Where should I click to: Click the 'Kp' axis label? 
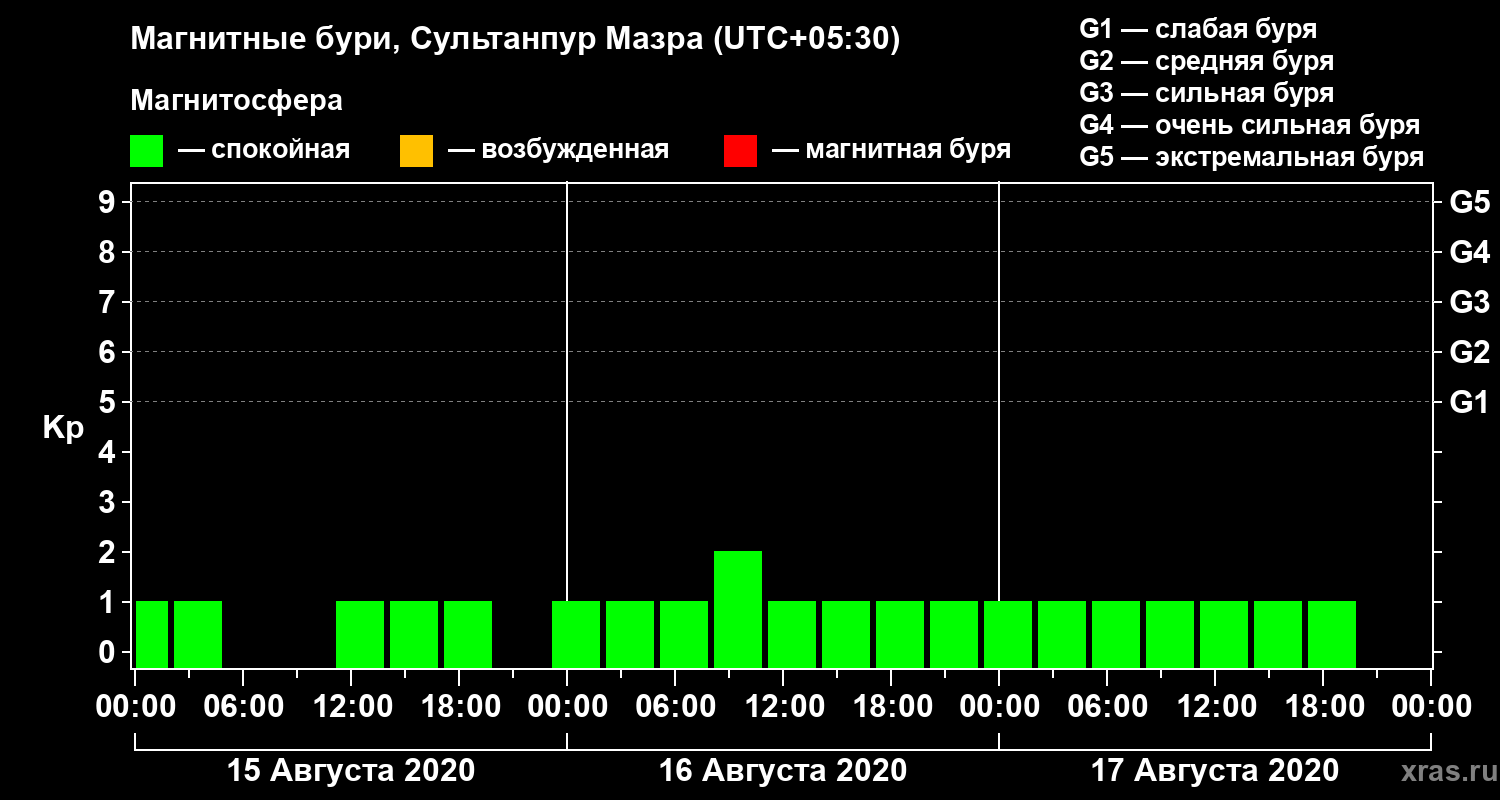pos(63,428)
